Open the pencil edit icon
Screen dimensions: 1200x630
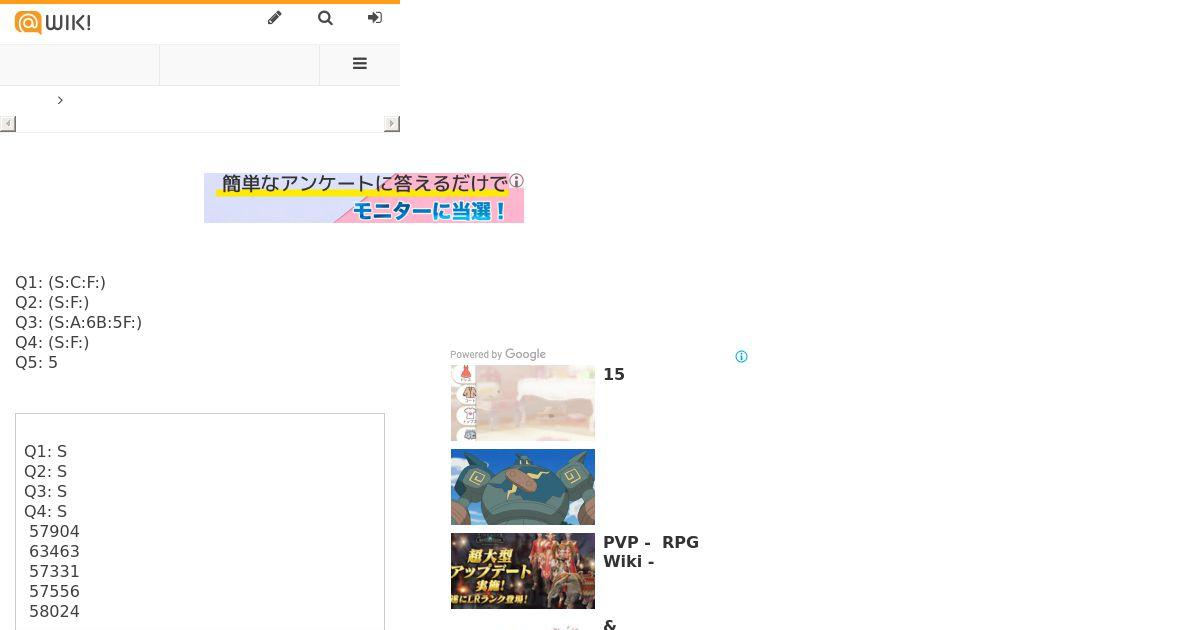tap(275, 18)
